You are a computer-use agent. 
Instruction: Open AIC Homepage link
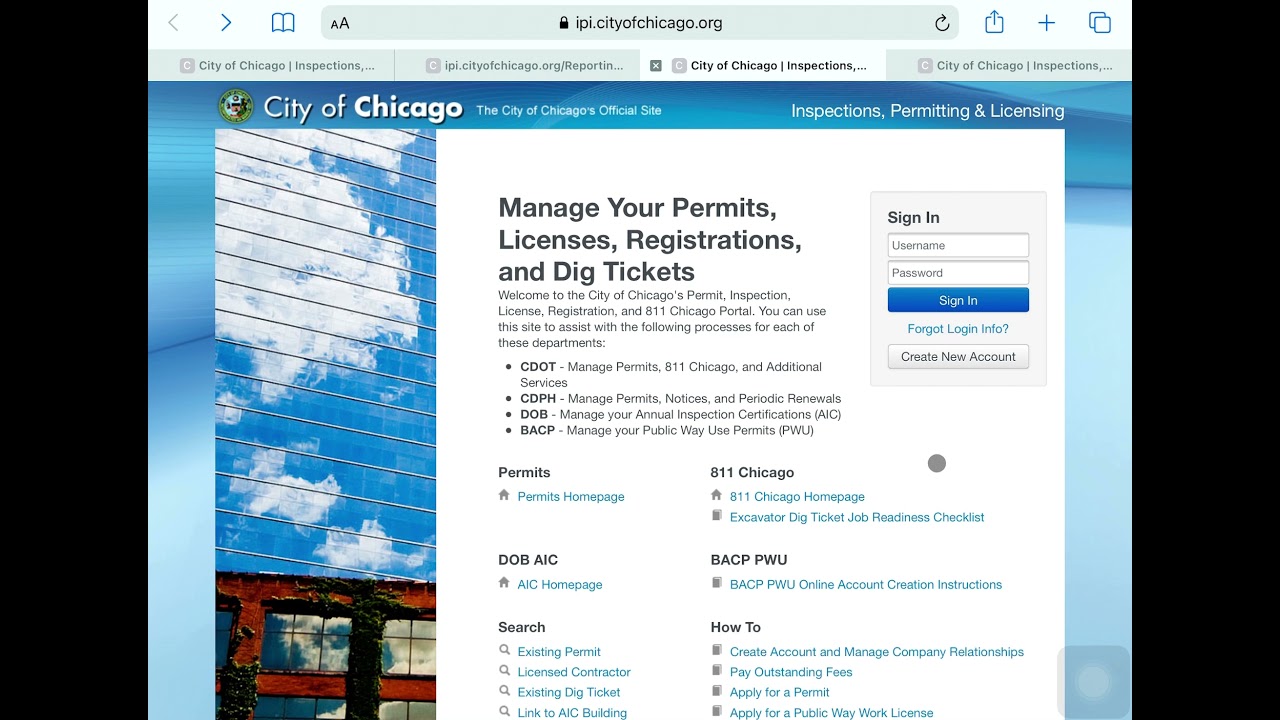point(560,585)
